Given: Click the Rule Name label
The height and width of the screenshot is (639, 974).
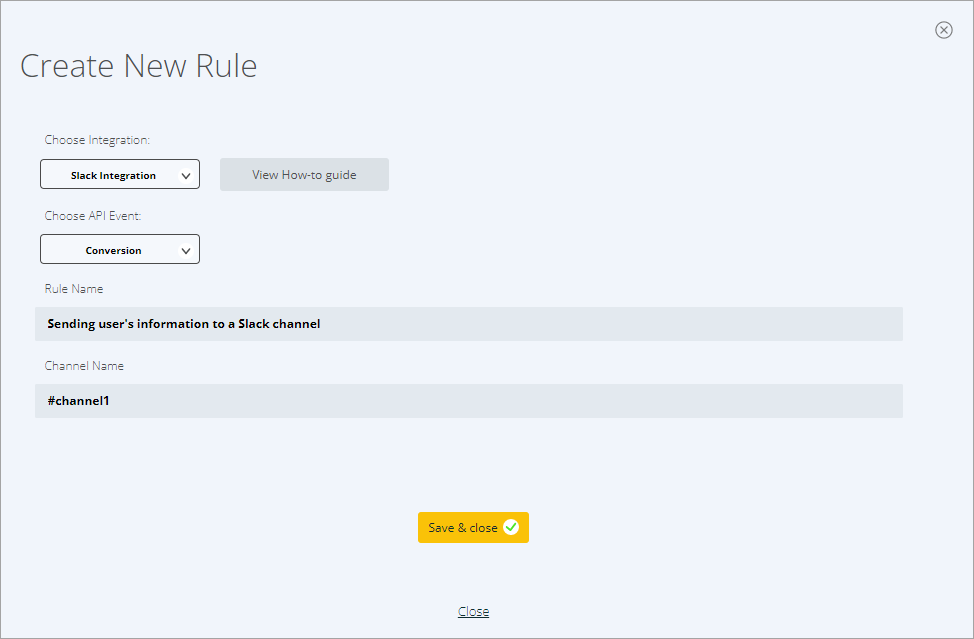Looking at the screenshot, I should pyautogui.click(x=74, y=289).
